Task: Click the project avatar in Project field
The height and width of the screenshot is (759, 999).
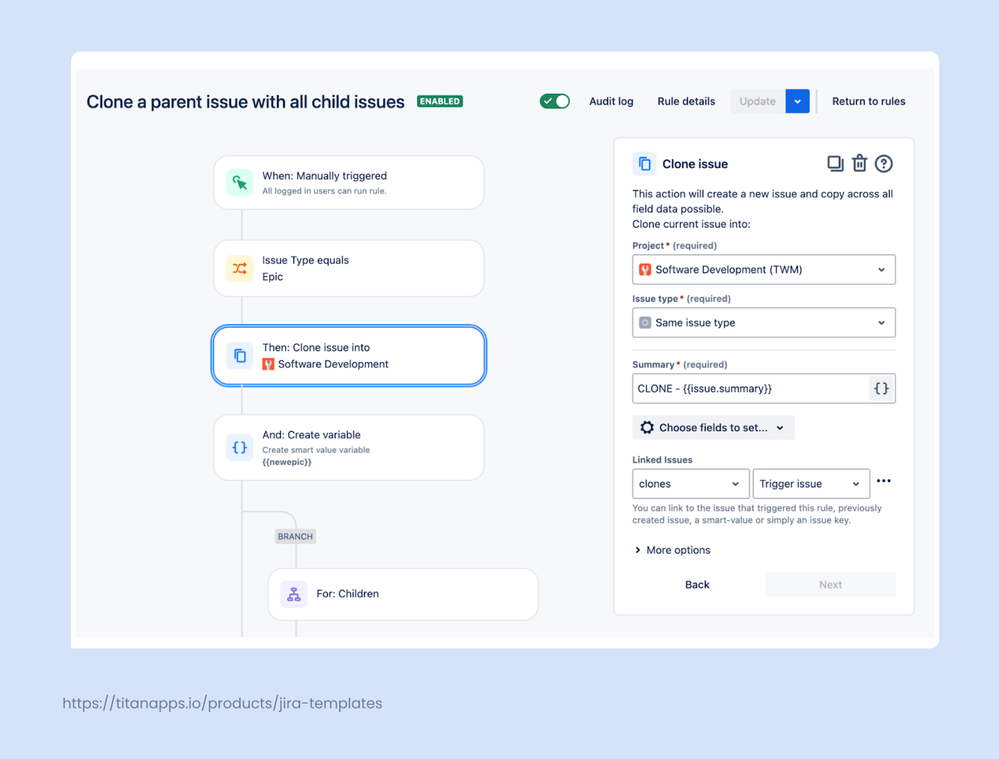Action: tap(645, 270)
